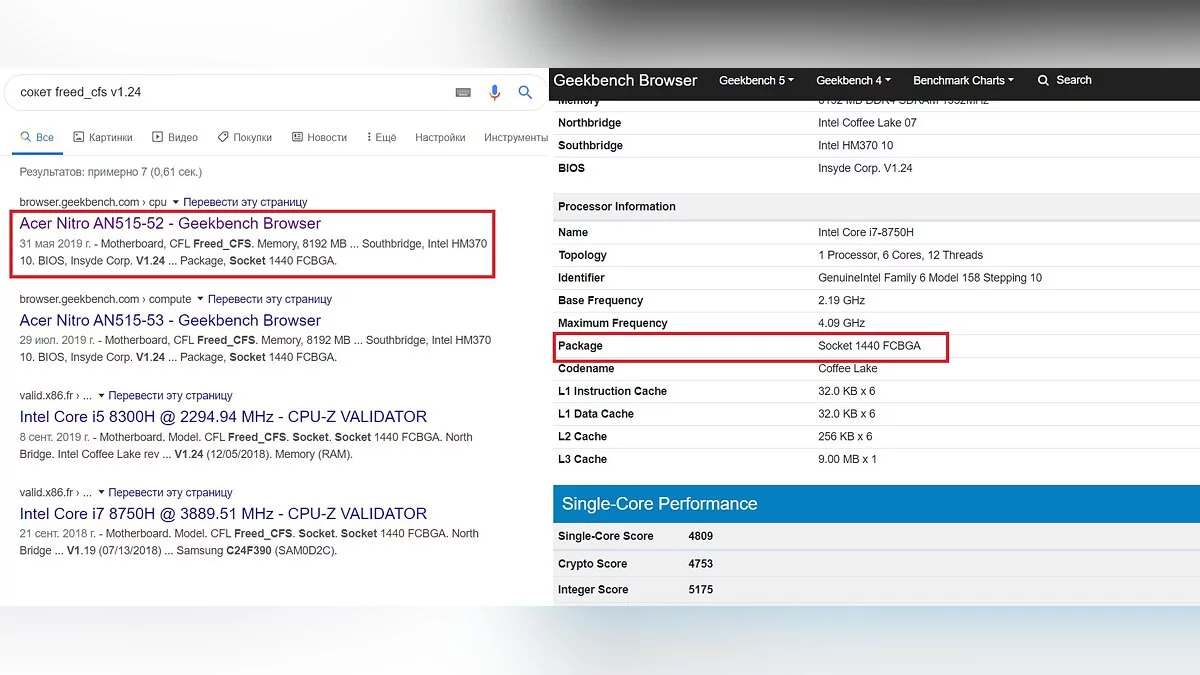Open Acer Nitro AN515-53 Geekbench result
Viewport: 1200px width, 675px height.
(x=170, y=320)
